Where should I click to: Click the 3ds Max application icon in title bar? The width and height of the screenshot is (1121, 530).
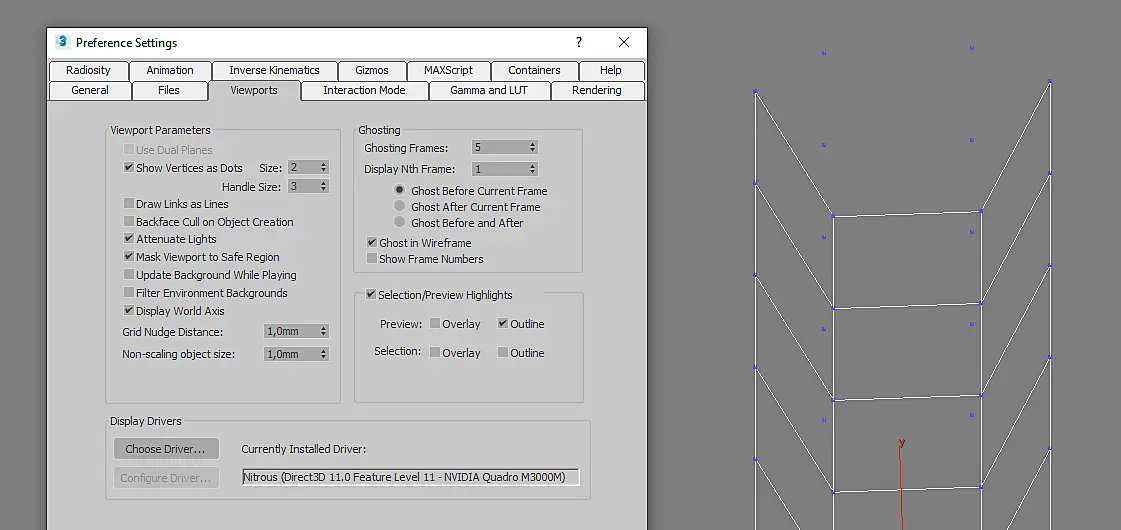(62, 41)
